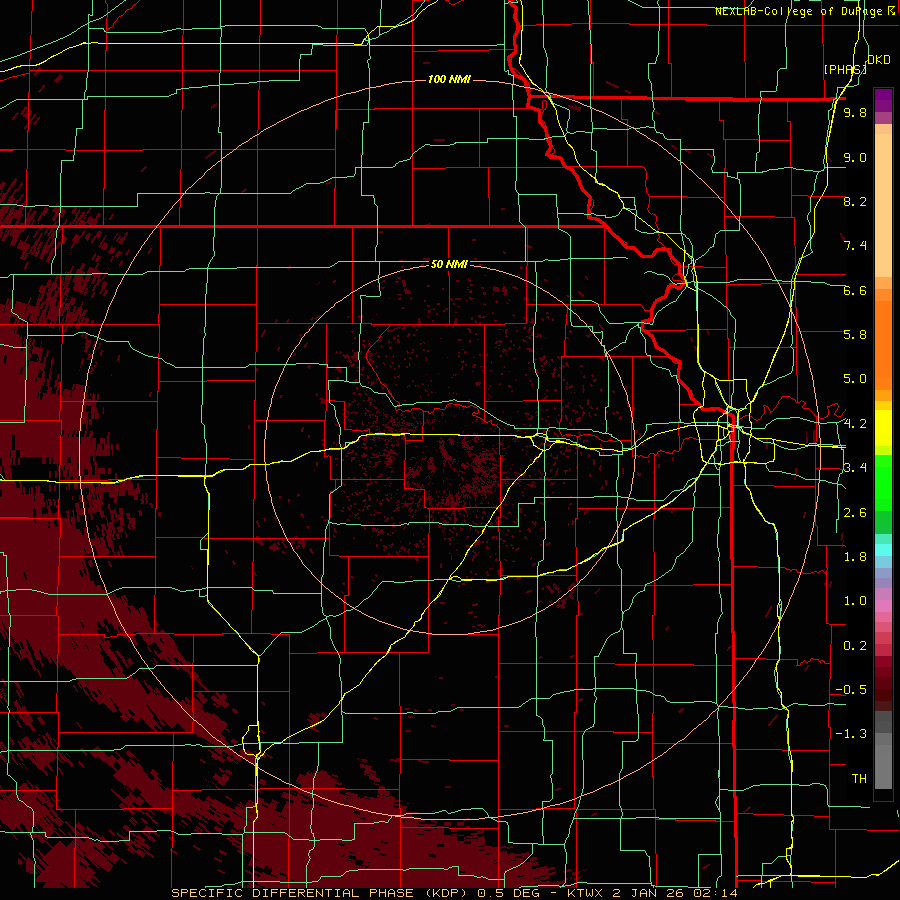The width and height of the screenshot is (900, 900).
Task: Click the 9.0 value on the color scale
Action: [x=855, y=157]
